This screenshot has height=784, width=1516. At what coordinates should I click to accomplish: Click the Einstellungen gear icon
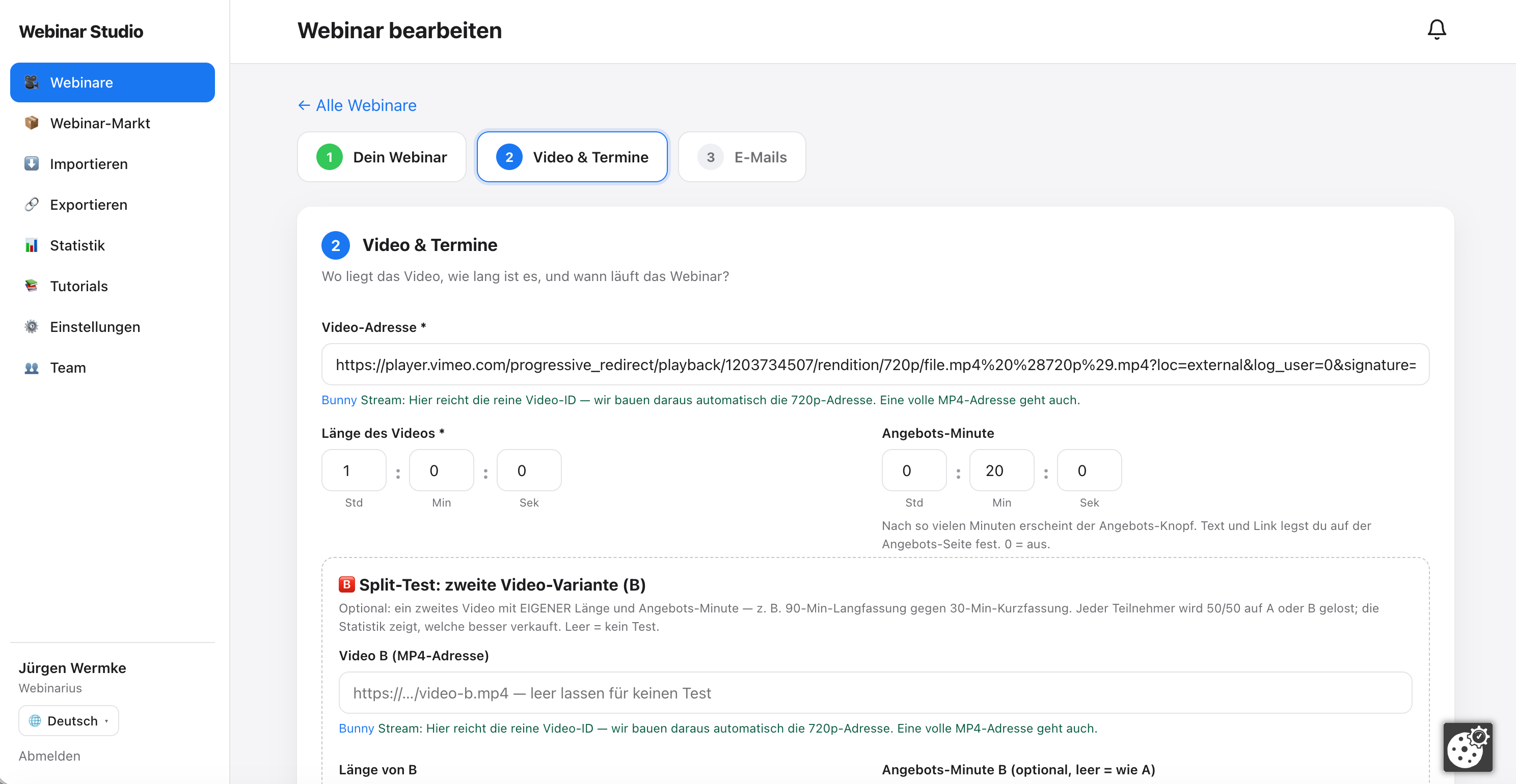tap(32, 326)
